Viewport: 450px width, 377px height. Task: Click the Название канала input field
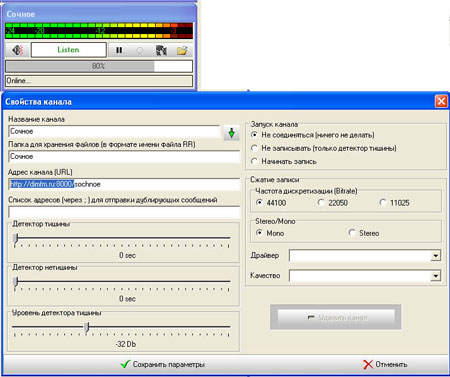pos(114,131)
